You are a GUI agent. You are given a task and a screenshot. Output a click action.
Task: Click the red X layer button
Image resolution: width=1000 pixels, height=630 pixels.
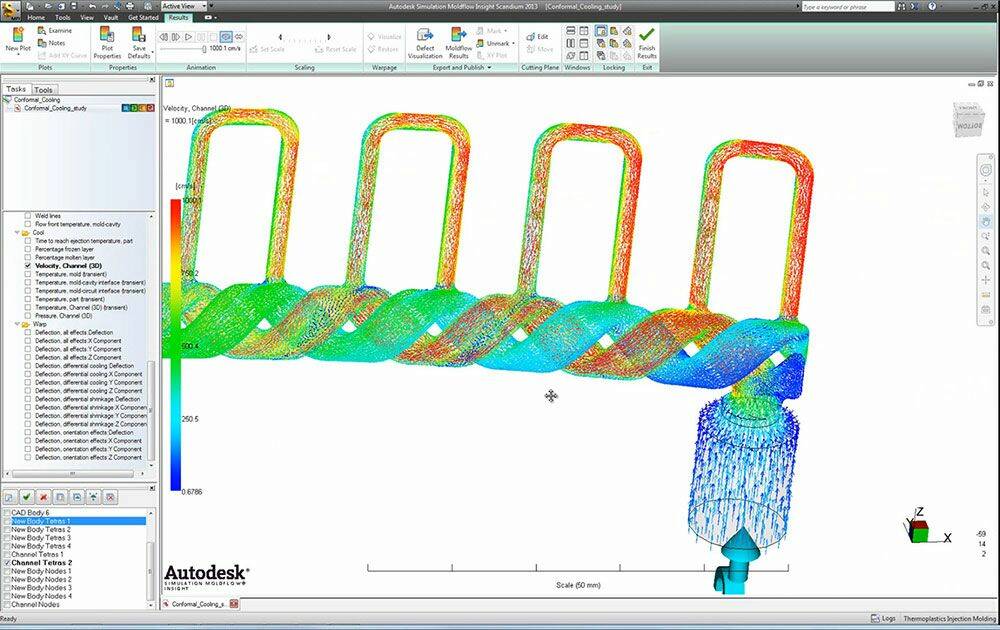pos(43,497)
